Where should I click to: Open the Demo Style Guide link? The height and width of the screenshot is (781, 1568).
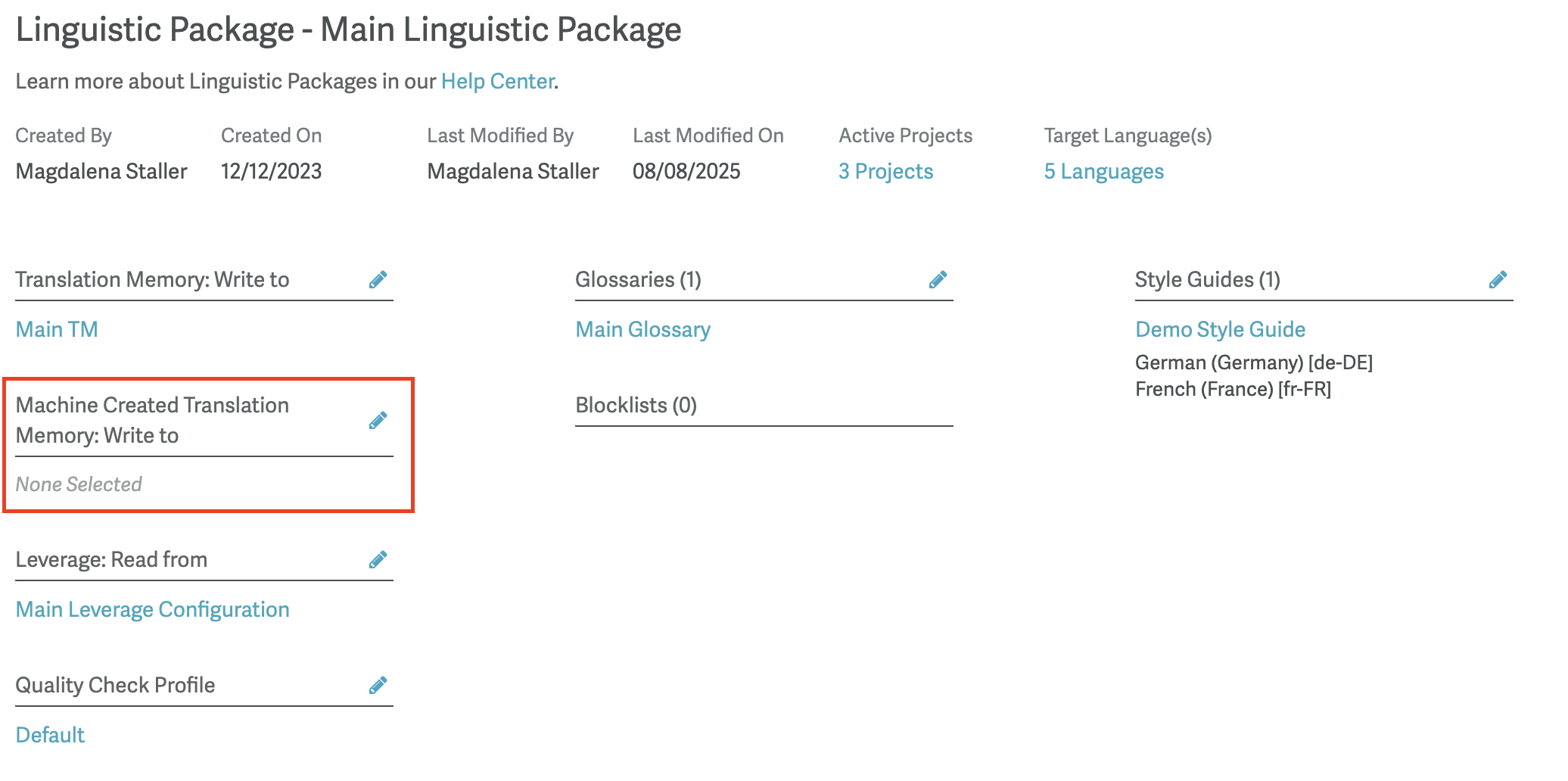click(1220, 330)
